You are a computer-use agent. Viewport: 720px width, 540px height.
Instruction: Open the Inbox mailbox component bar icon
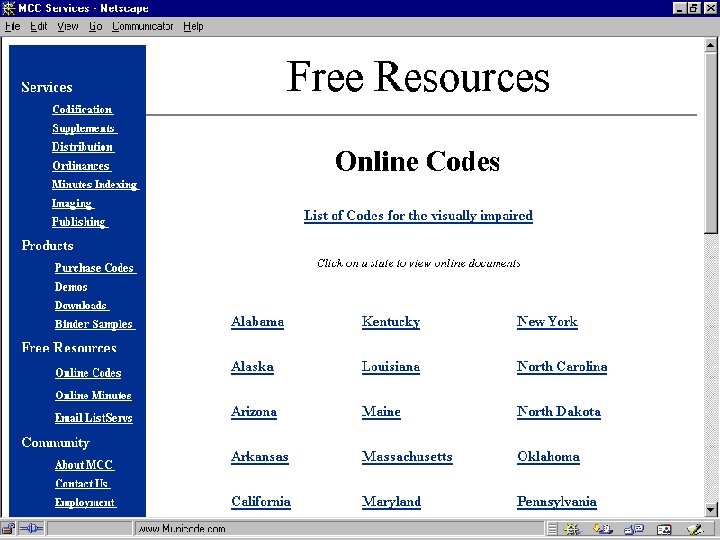coord(602,529)
